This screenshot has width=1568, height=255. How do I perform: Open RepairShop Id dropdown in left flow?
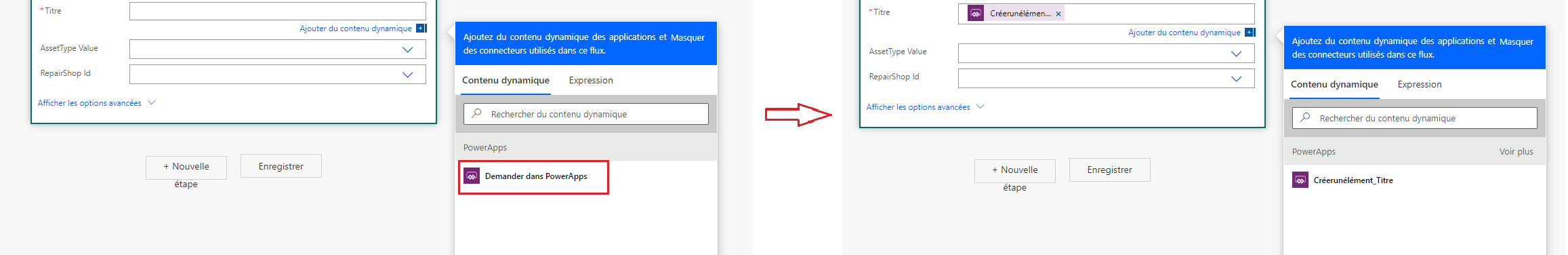[x=277, y=75]
